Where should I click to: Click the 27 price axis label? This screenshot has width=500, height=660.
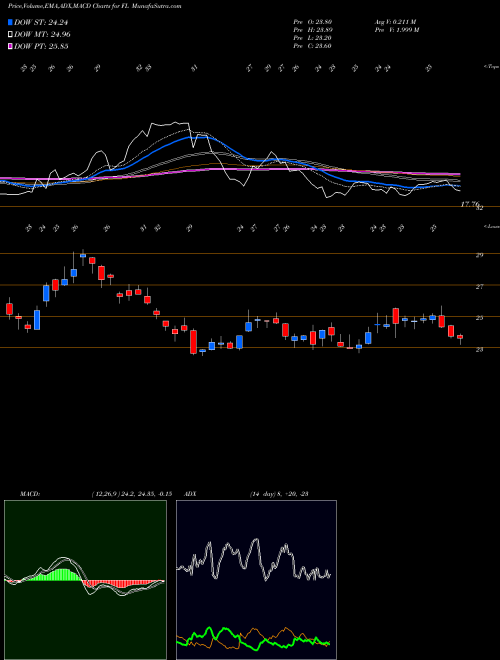coord(479,287)
